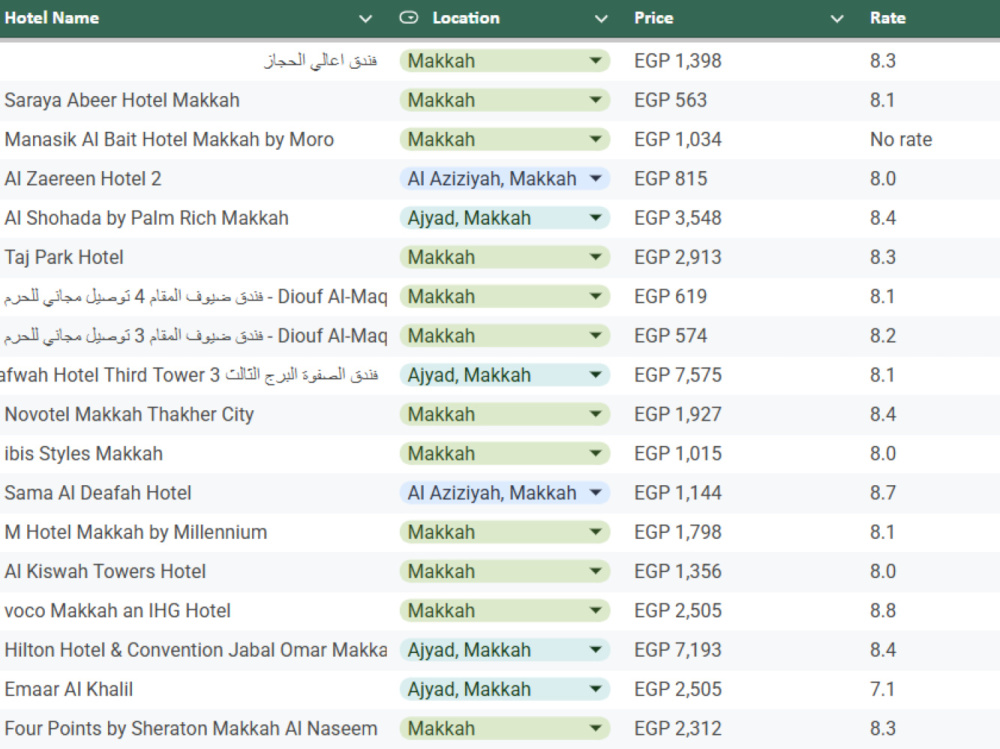The image size is (1000, 749).
Task: Select price cell EGP 7,575
Action: click(x=678, y=375)
